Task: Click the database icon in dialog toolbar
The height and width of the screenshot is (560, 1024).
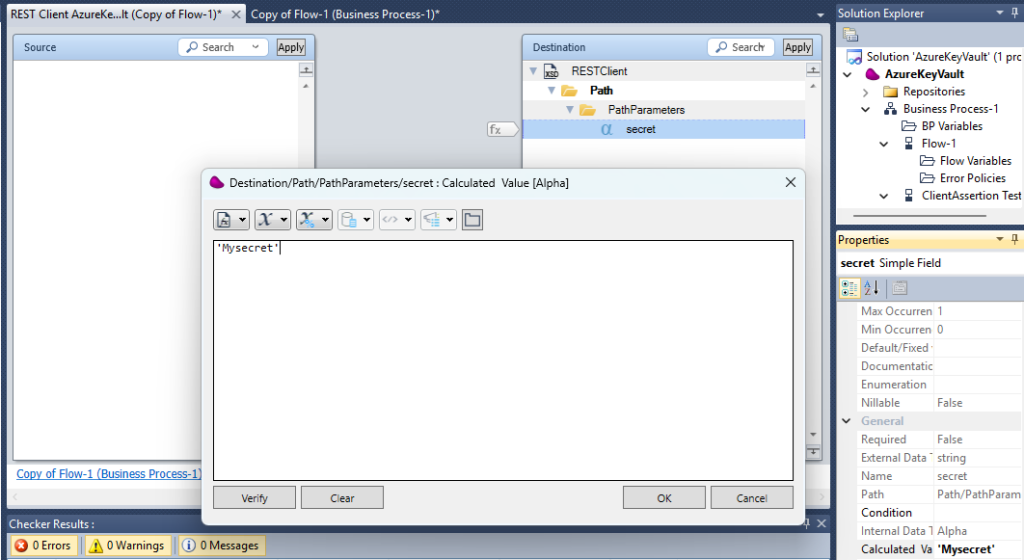Action: pos(348,219)
